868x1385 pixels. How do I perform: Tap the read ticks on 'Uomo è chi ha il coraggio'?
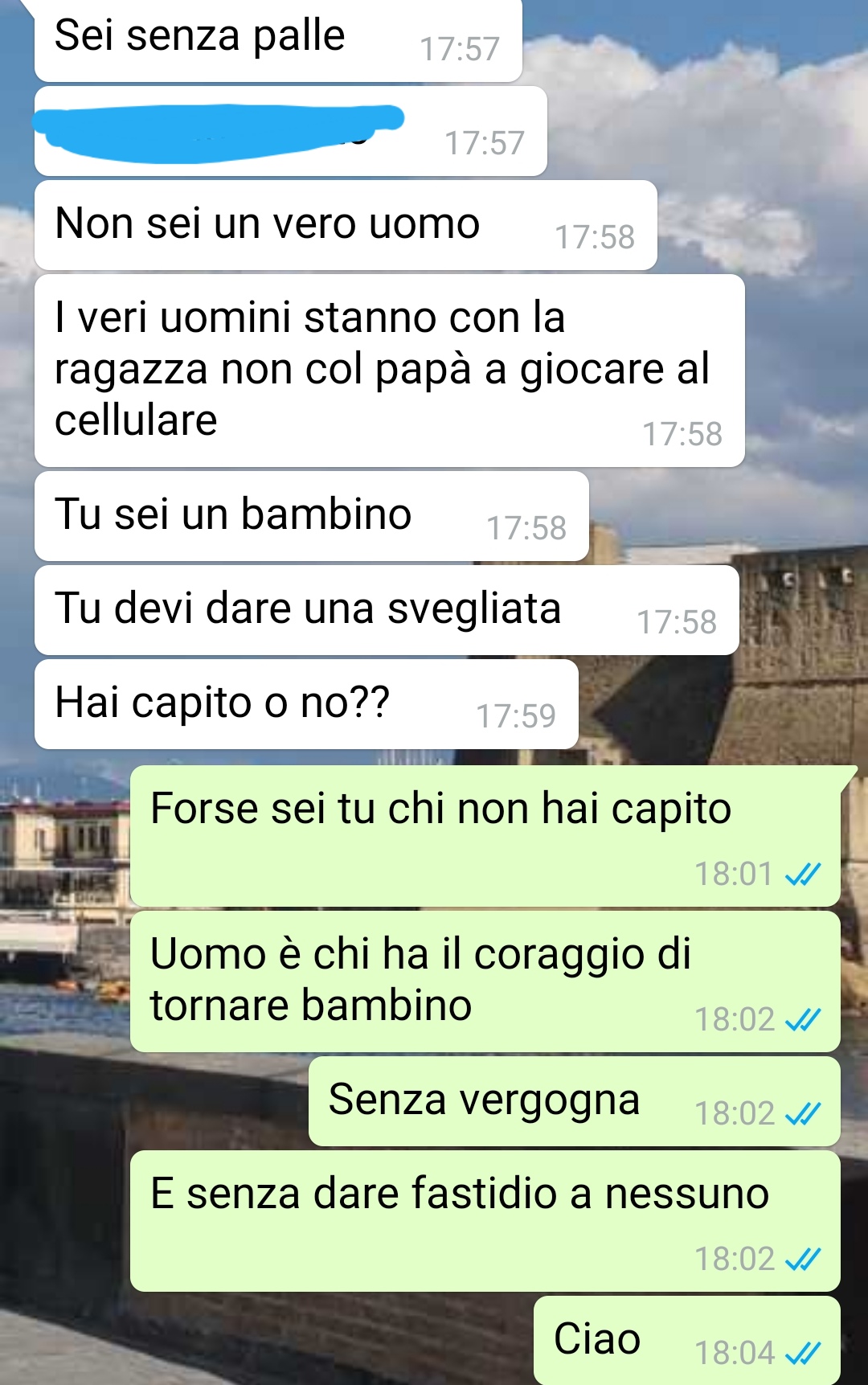(803, 1019)
